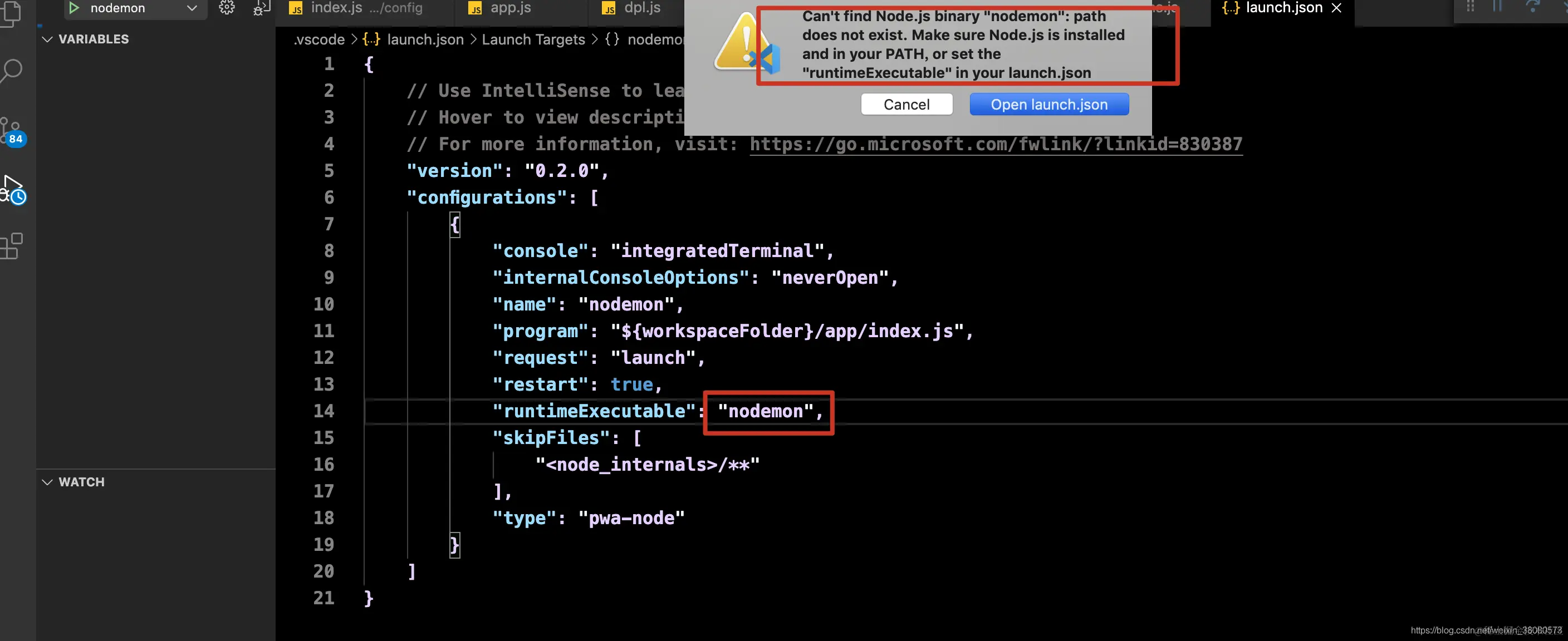
Task: Collapse the WATCH section
Action: pyautogui.click(x=47, y=482)
